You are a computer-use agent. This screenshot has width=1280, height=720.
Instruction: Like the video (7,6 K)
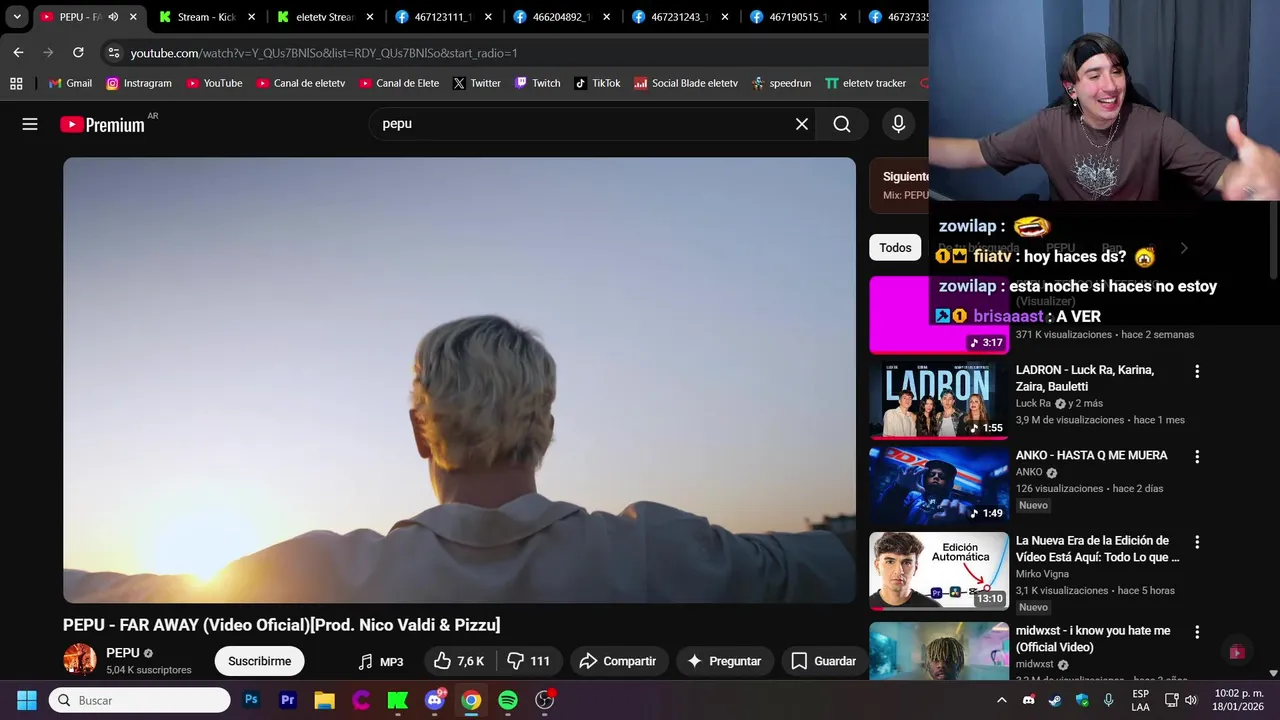459,661
